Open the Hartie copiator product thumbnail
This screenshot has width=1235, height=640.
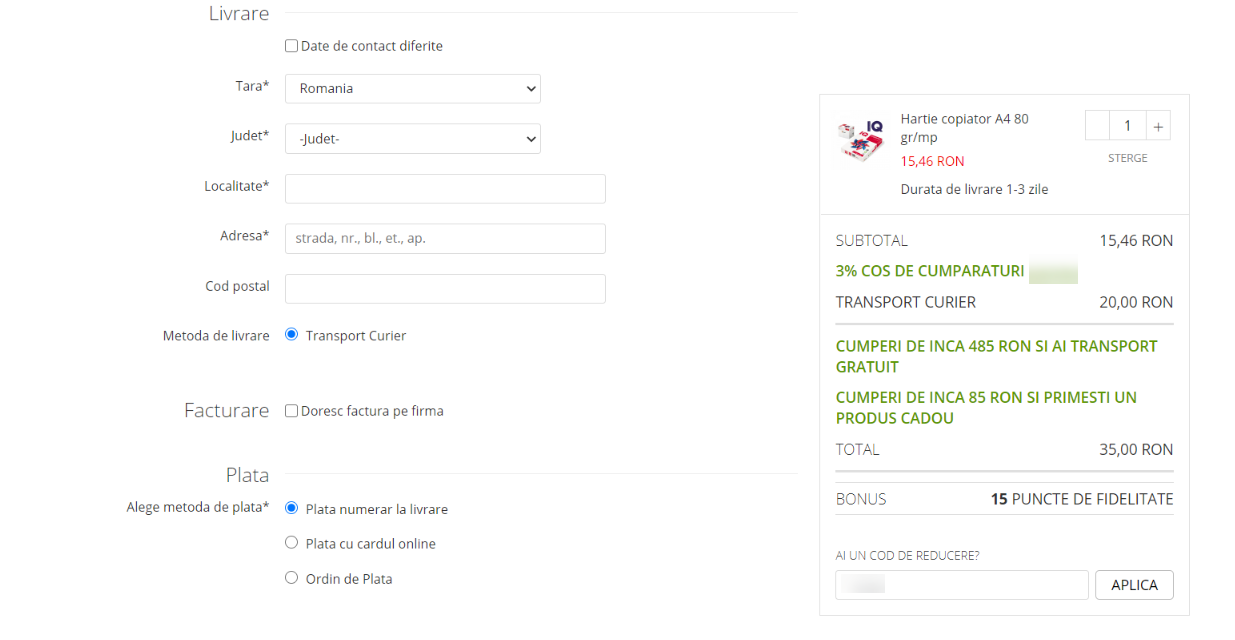pyautogui.click(x=860, y=141)
